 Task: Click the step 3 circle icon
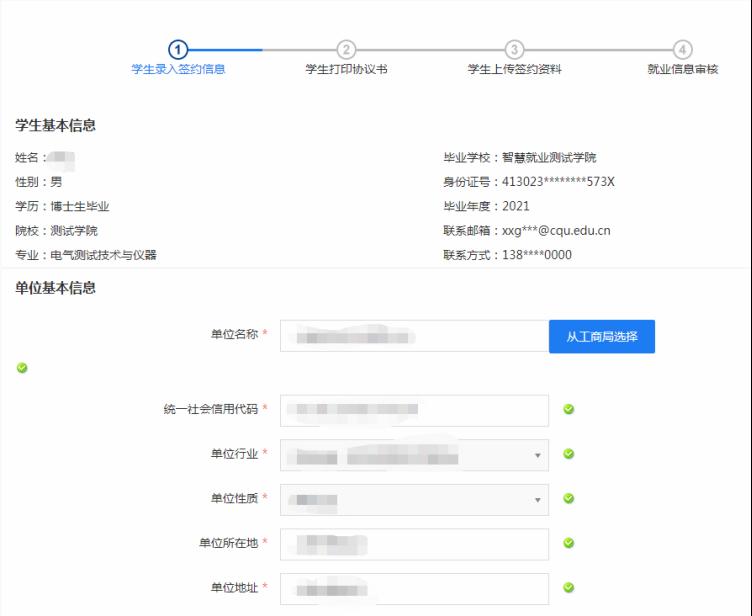[514, 49]
